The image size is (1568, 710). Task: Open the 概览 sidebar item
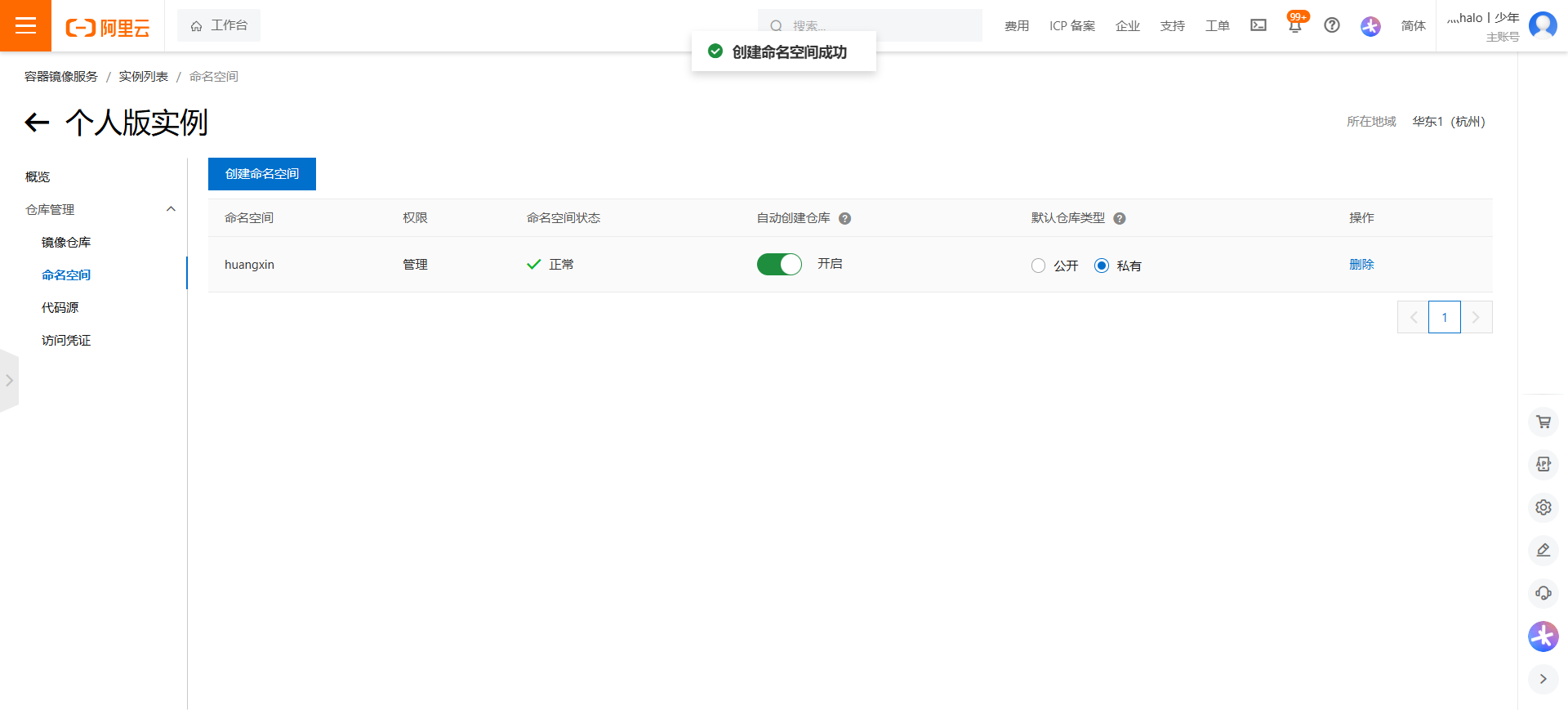pos(38,176)
